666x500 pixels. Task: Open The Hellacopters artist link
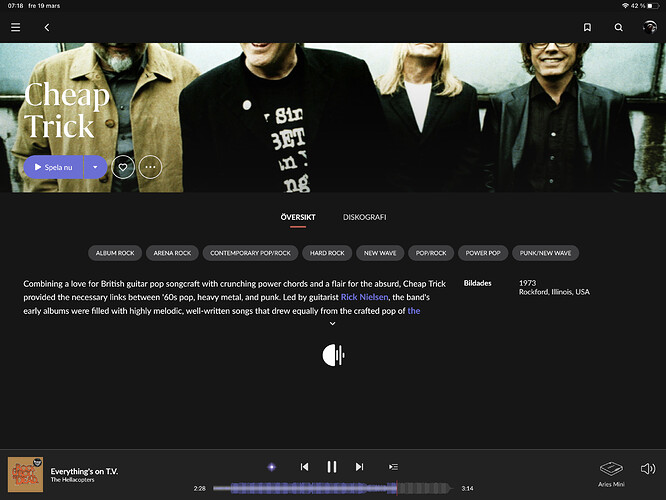72,480
